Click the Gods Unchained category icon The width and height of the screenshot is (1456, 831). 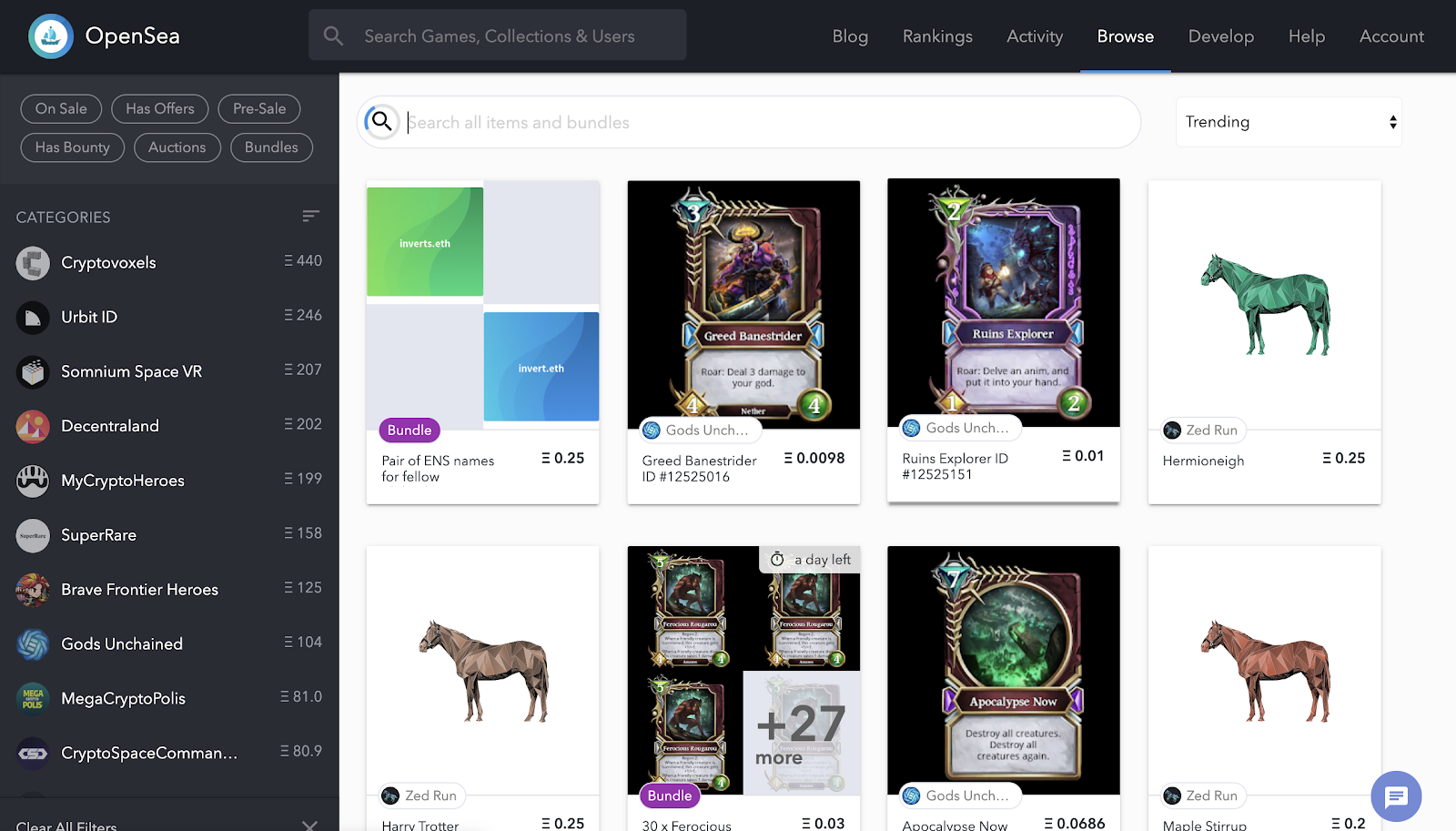pyautogui.click(x=33, y=644)
